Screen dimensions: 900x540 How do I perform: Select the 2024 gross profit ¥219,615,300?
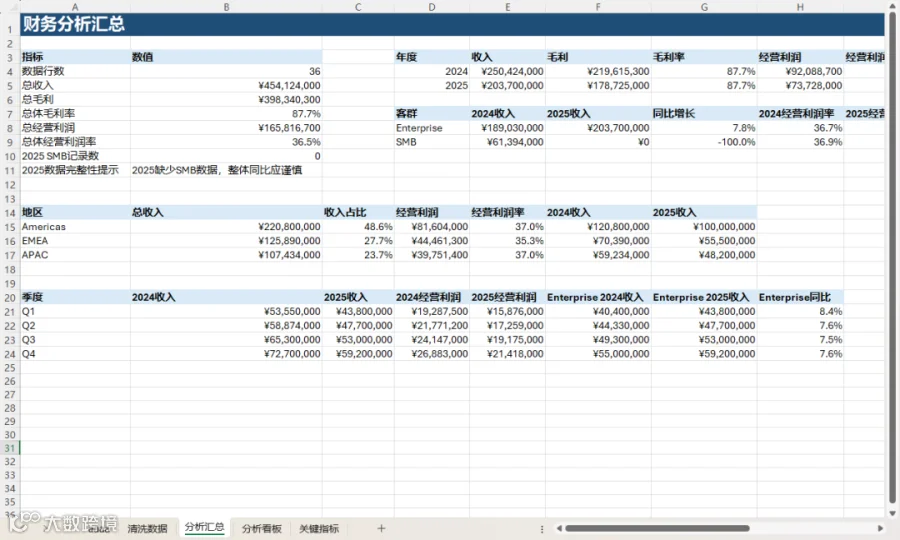click(598, 71)
